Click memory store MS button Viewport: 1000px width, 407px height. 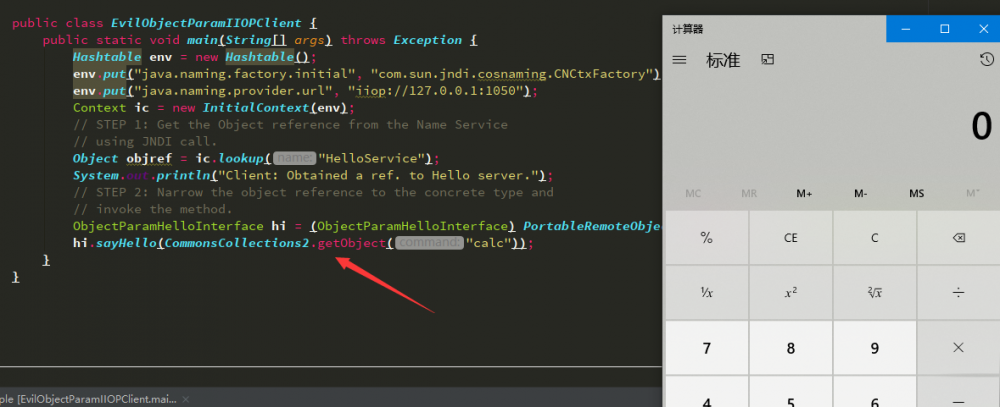coord(916,193)
